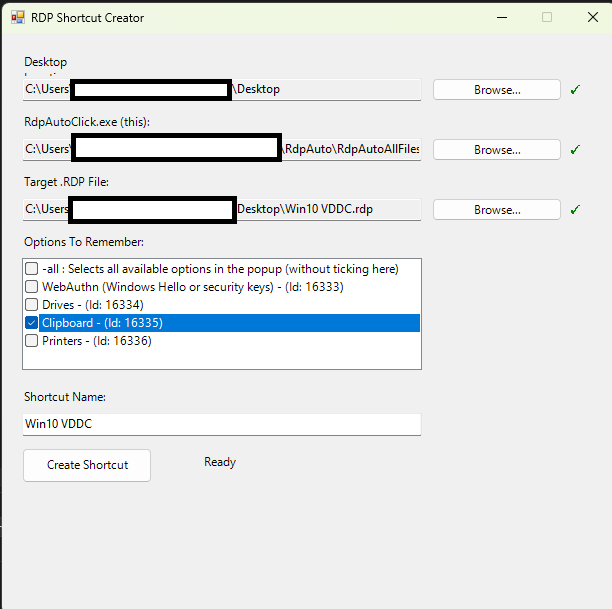The height and width of the screenshot is (609, 612).
Task: Click the 'RdpAutoClick.exe (this):' label
Action: coord(87,122)
